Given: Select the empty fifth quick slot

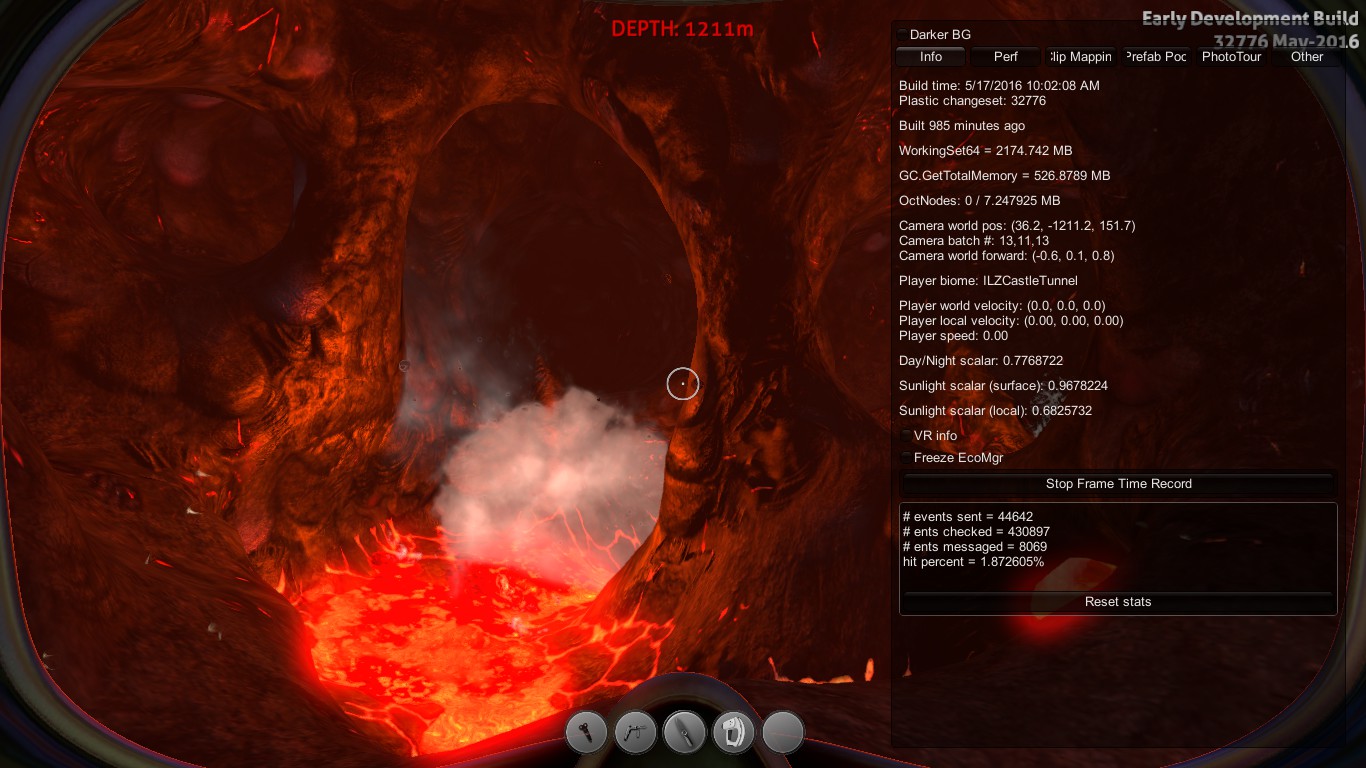Looking at the screenshot, I should [x=783, y=733].
